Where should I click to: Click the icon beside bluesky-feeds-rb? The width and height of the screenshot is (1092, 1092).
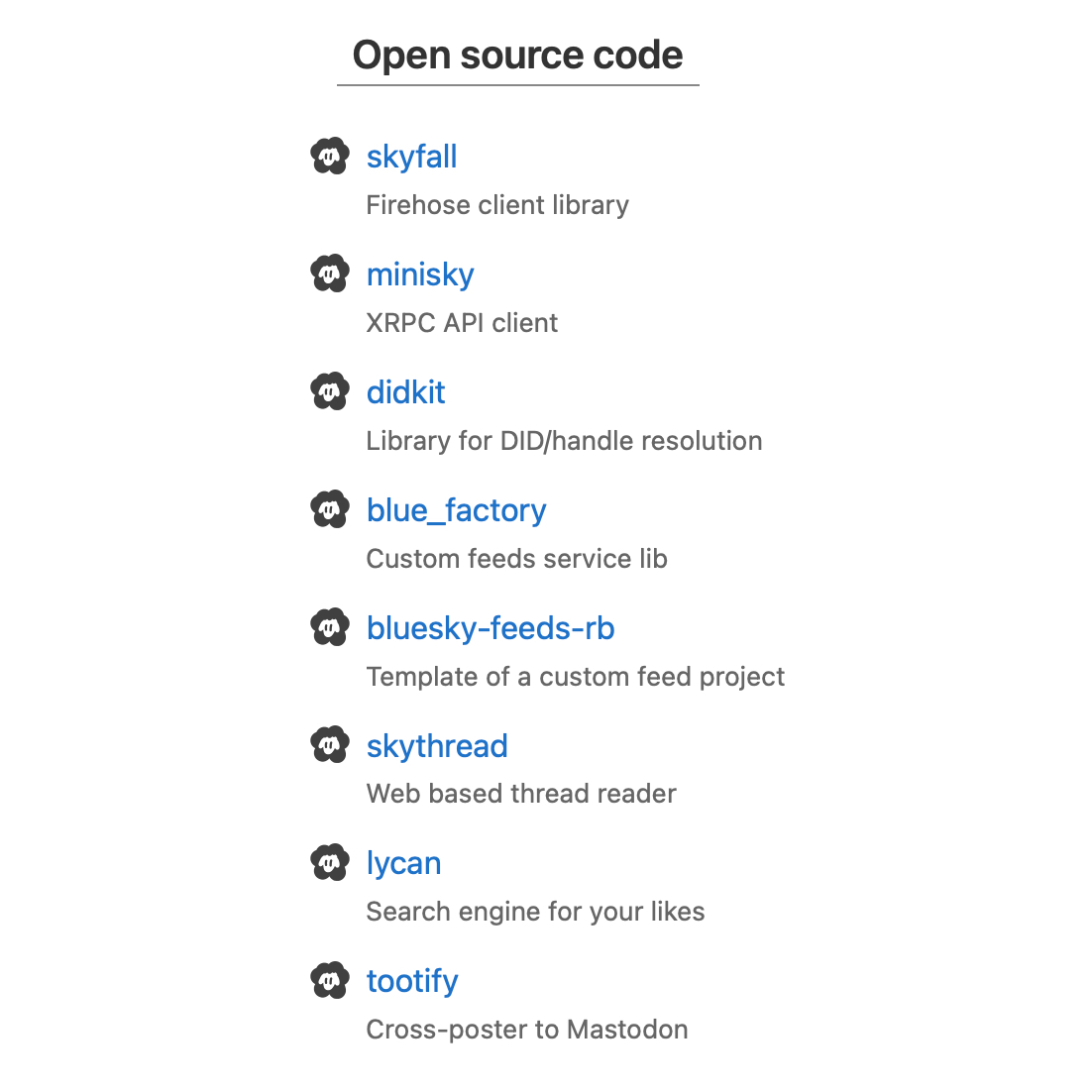coord(330,627)
